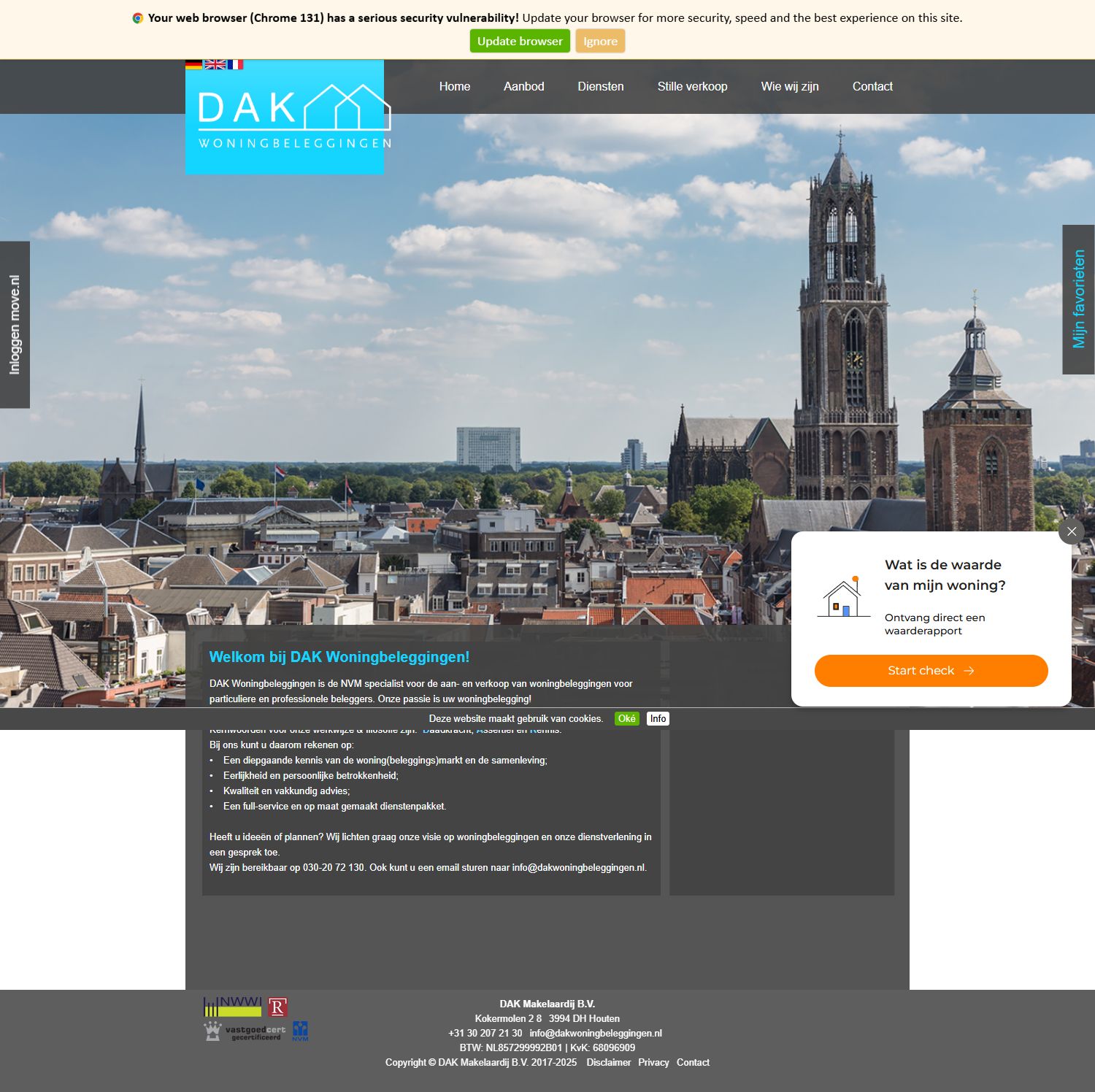Screen dimensions: 1095x1092
Task: Navigate to Stille verkoop section
Action: coord(692,86)
